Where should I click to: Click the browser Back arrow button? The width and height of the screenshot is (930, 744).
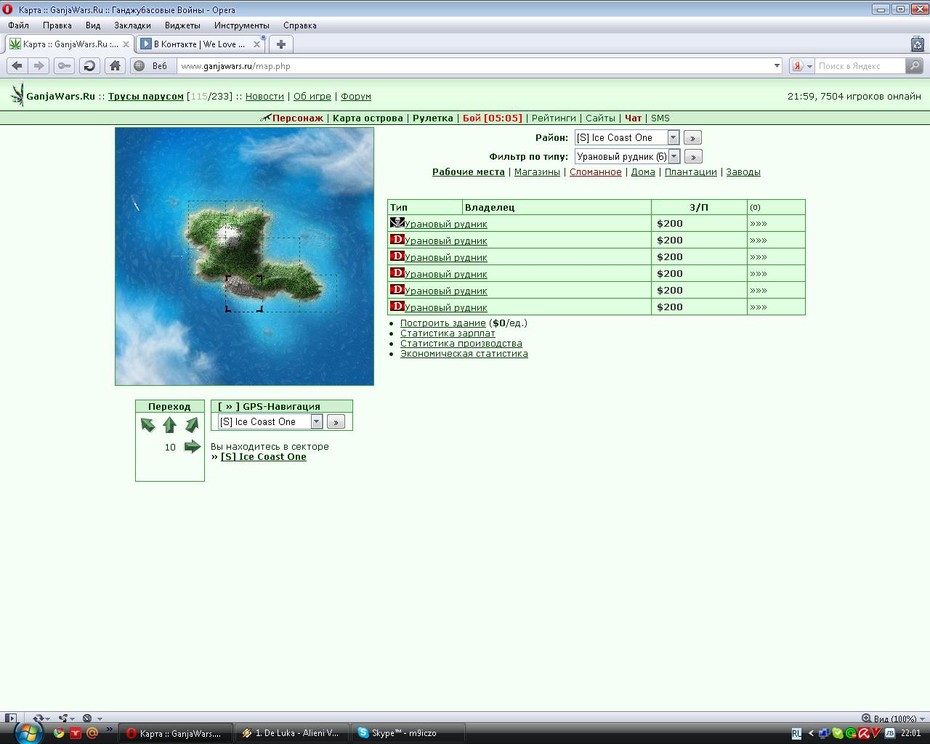tap(17, 66)
